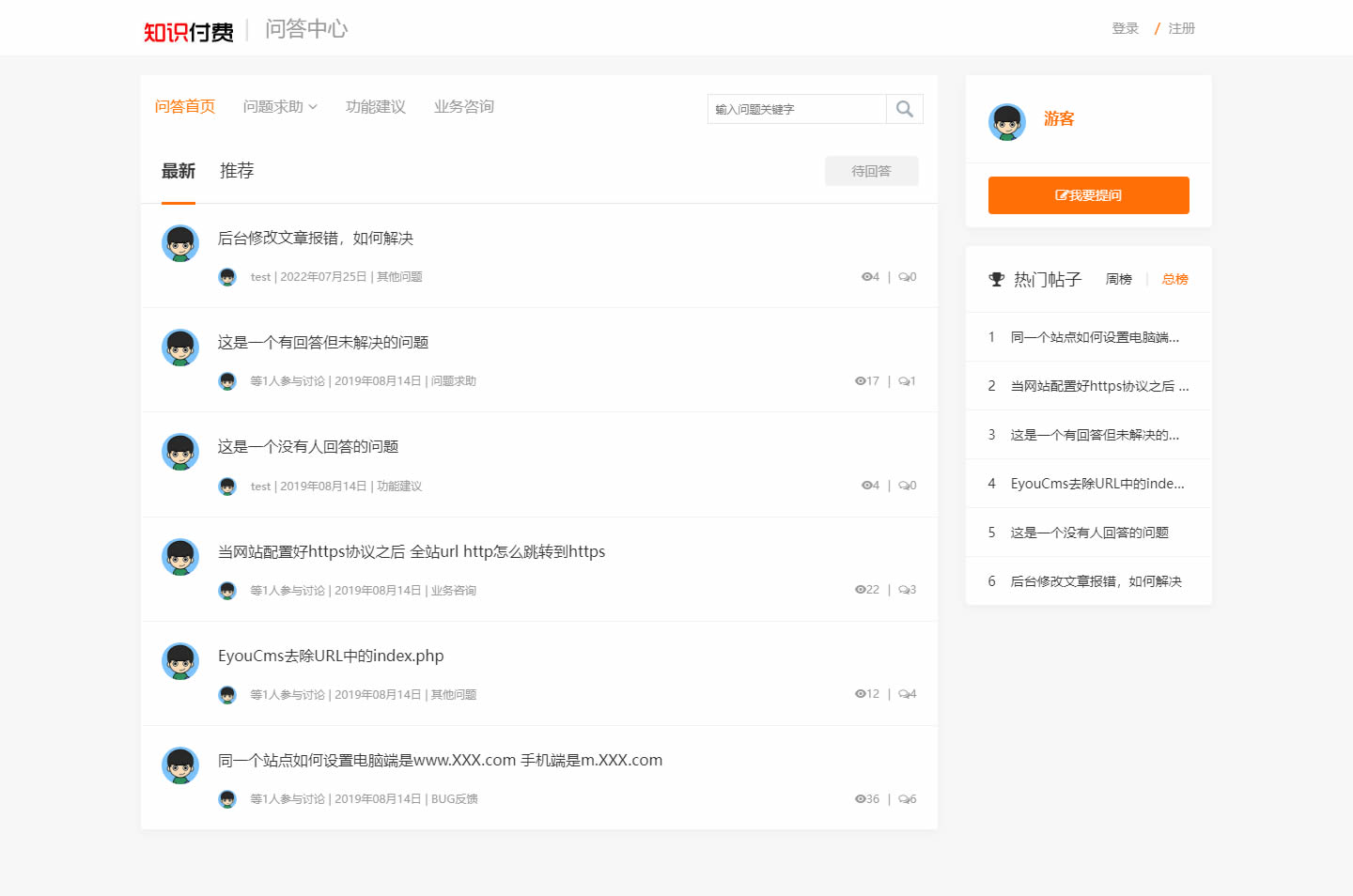Click the 我要提问 orange button
Screen dimensions: 1353x896
1089,195
